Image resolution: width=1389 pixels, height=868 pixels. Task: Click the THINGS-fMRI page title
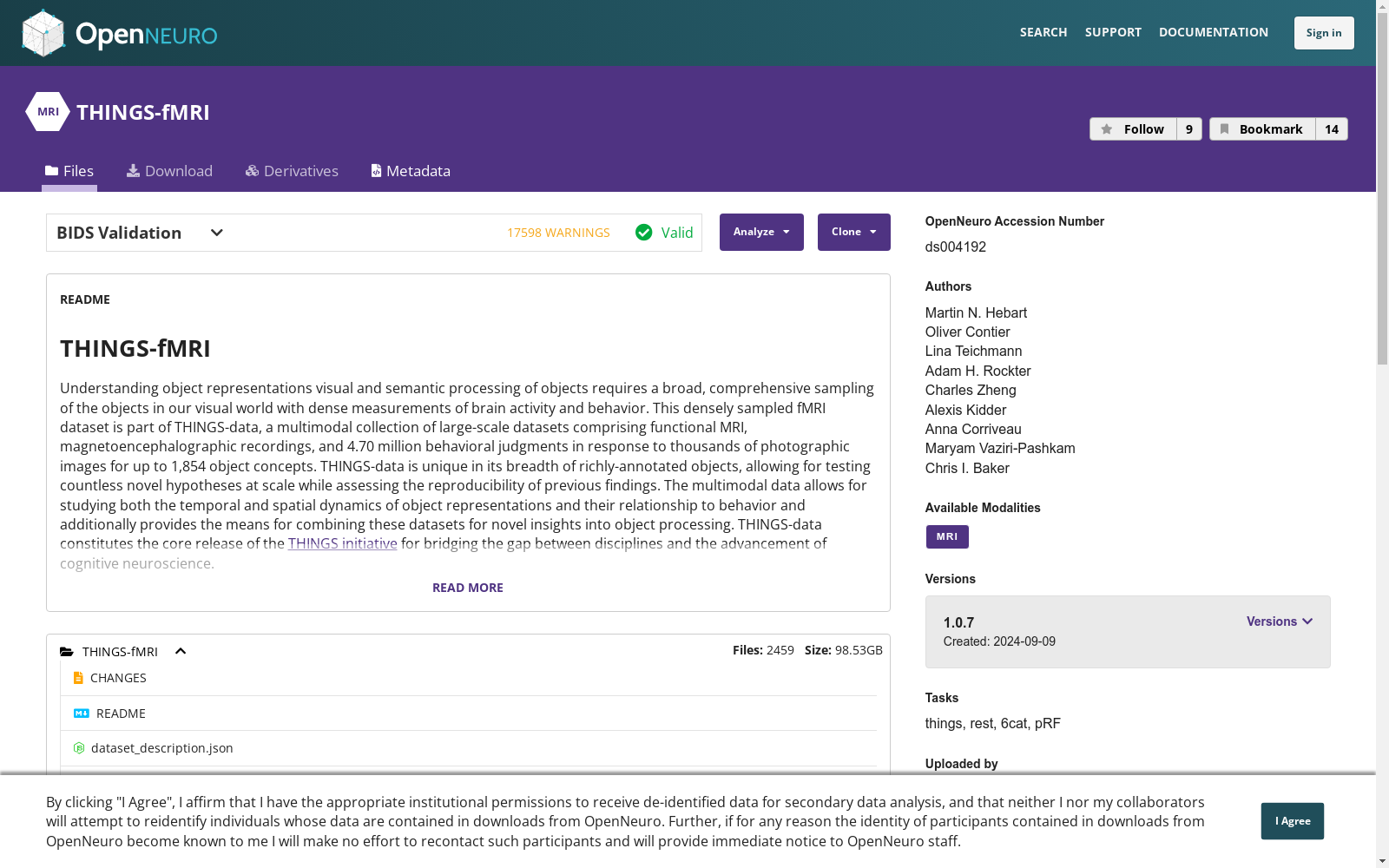tap(143, 112)
